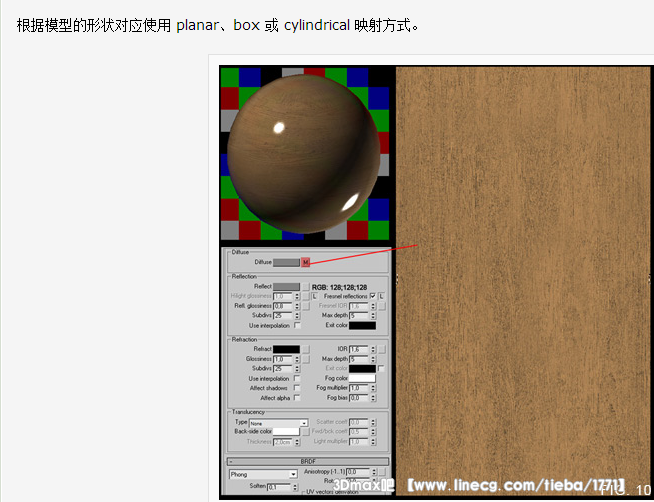Click the Soften value field
The image size is (654, 502).
click(x=279, y=487)
